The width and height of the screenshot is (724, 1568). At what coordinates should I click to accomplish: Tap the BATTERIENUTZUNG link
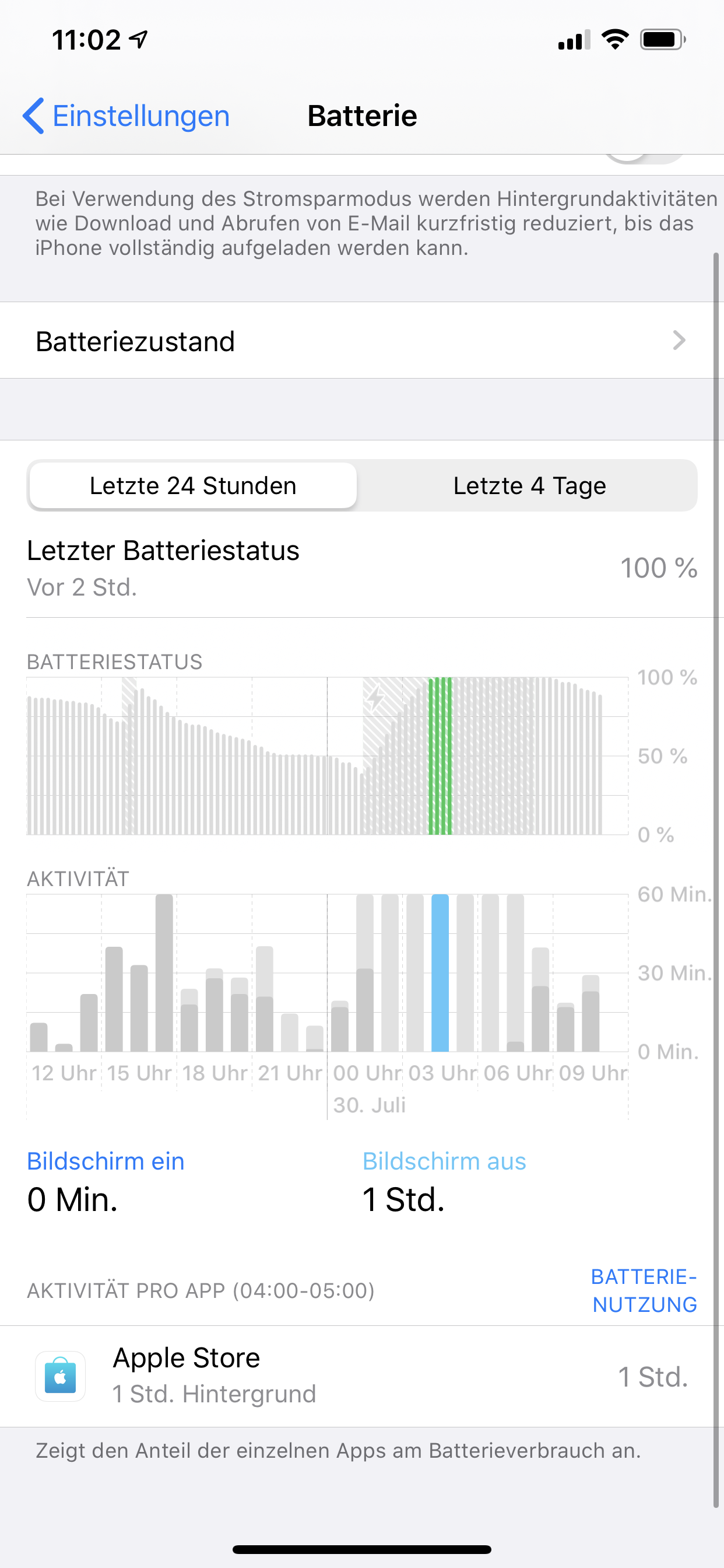pyautogui.click(x=644, y=1290)
